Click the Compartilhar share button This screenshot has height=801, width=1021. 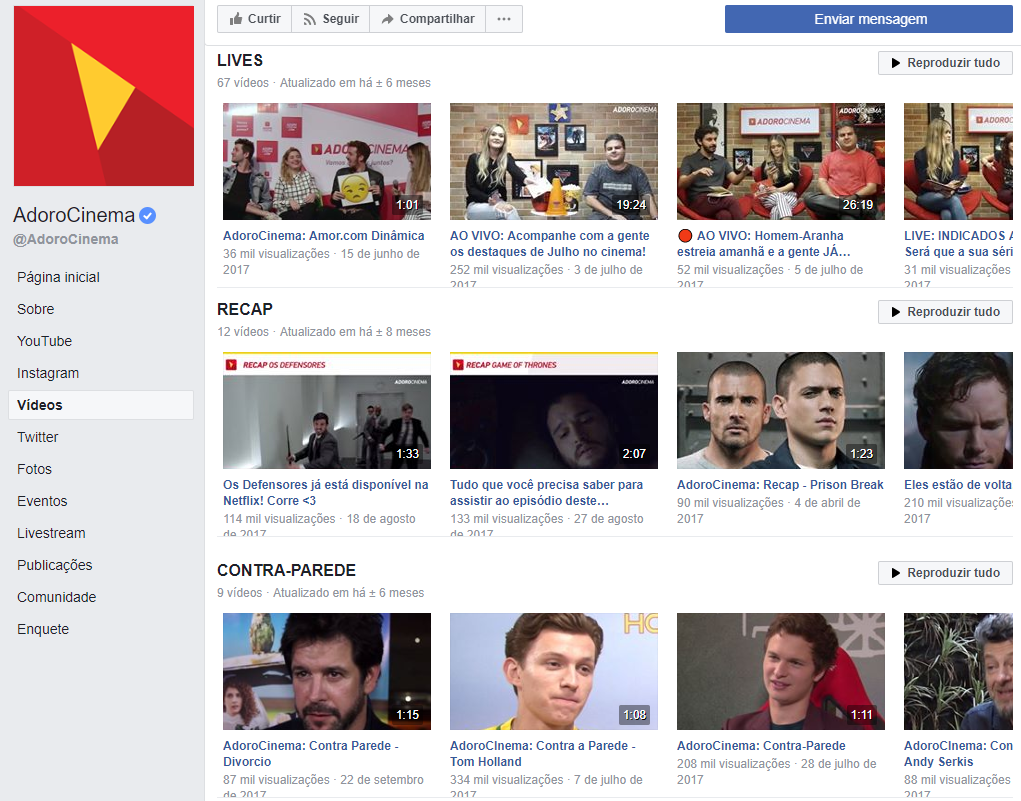coord(428,19)
